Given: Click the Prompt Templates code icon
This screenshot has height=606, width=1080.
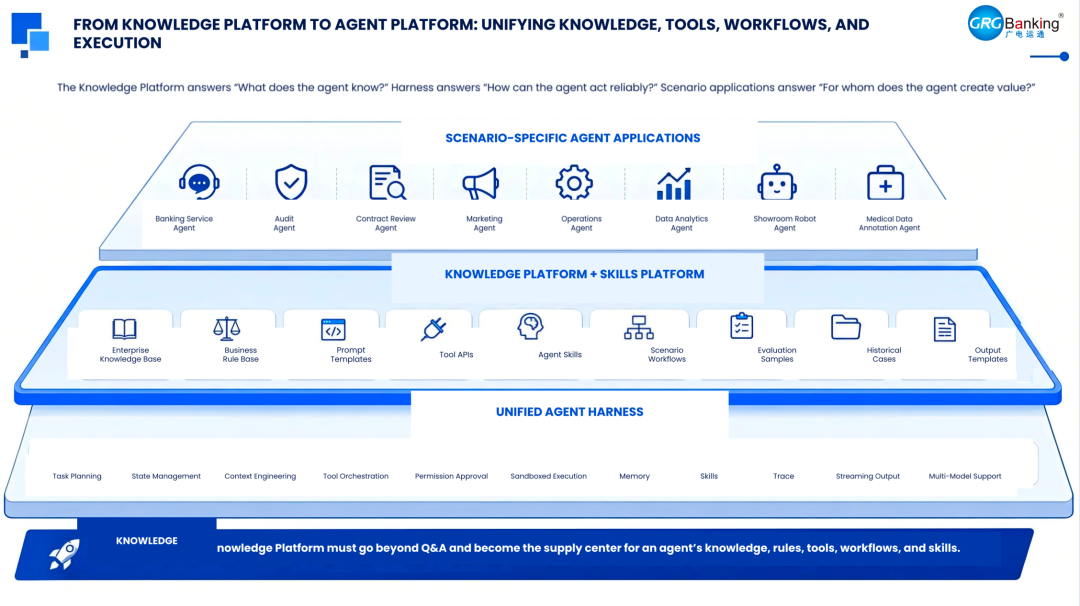Looking at the screenshot, I should tap(333, 329).
